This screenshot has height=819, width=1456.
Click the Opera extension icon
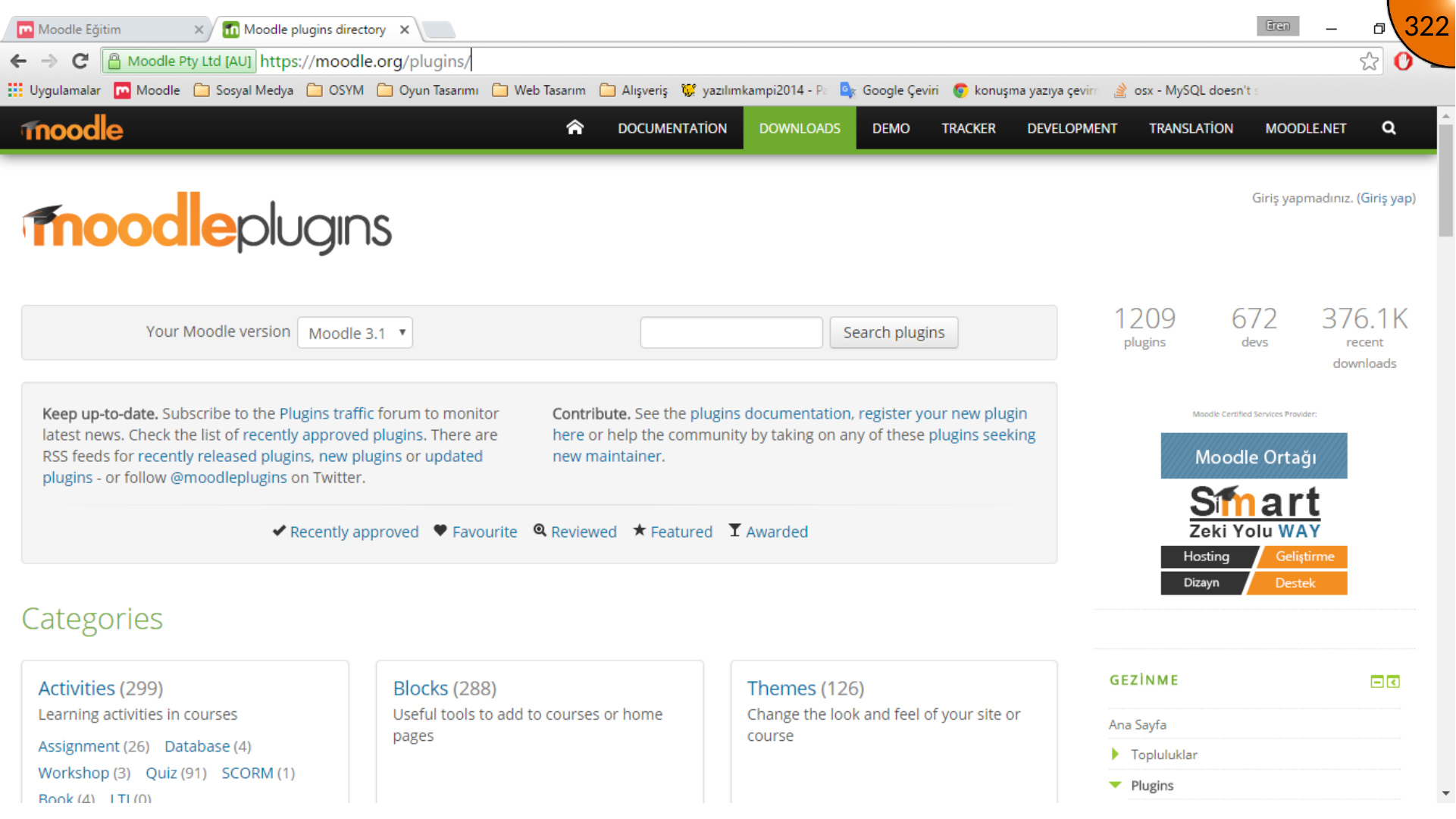[1403, 61]
